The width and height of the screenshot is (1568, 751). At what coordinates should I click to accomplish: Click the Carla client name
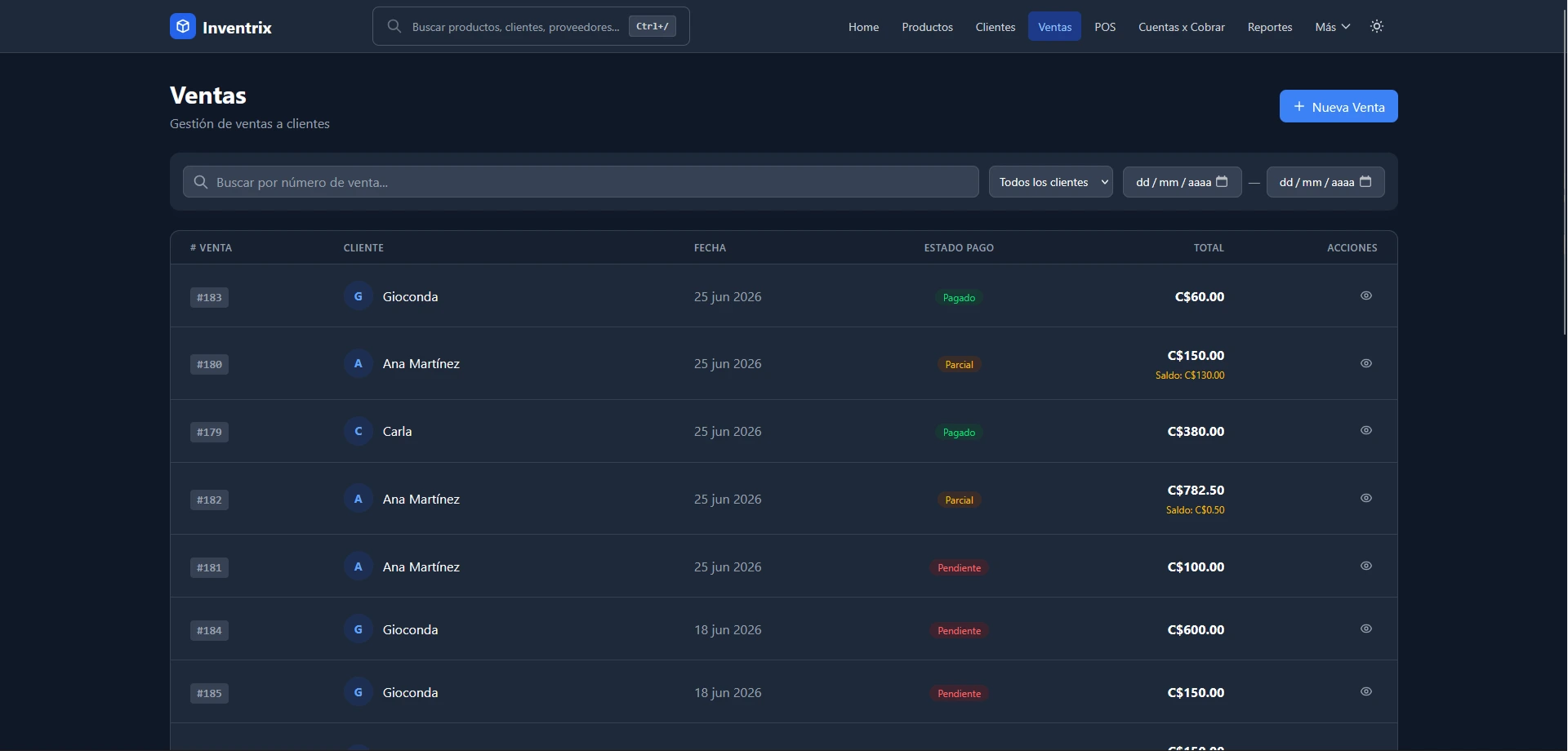coord(397,431)
